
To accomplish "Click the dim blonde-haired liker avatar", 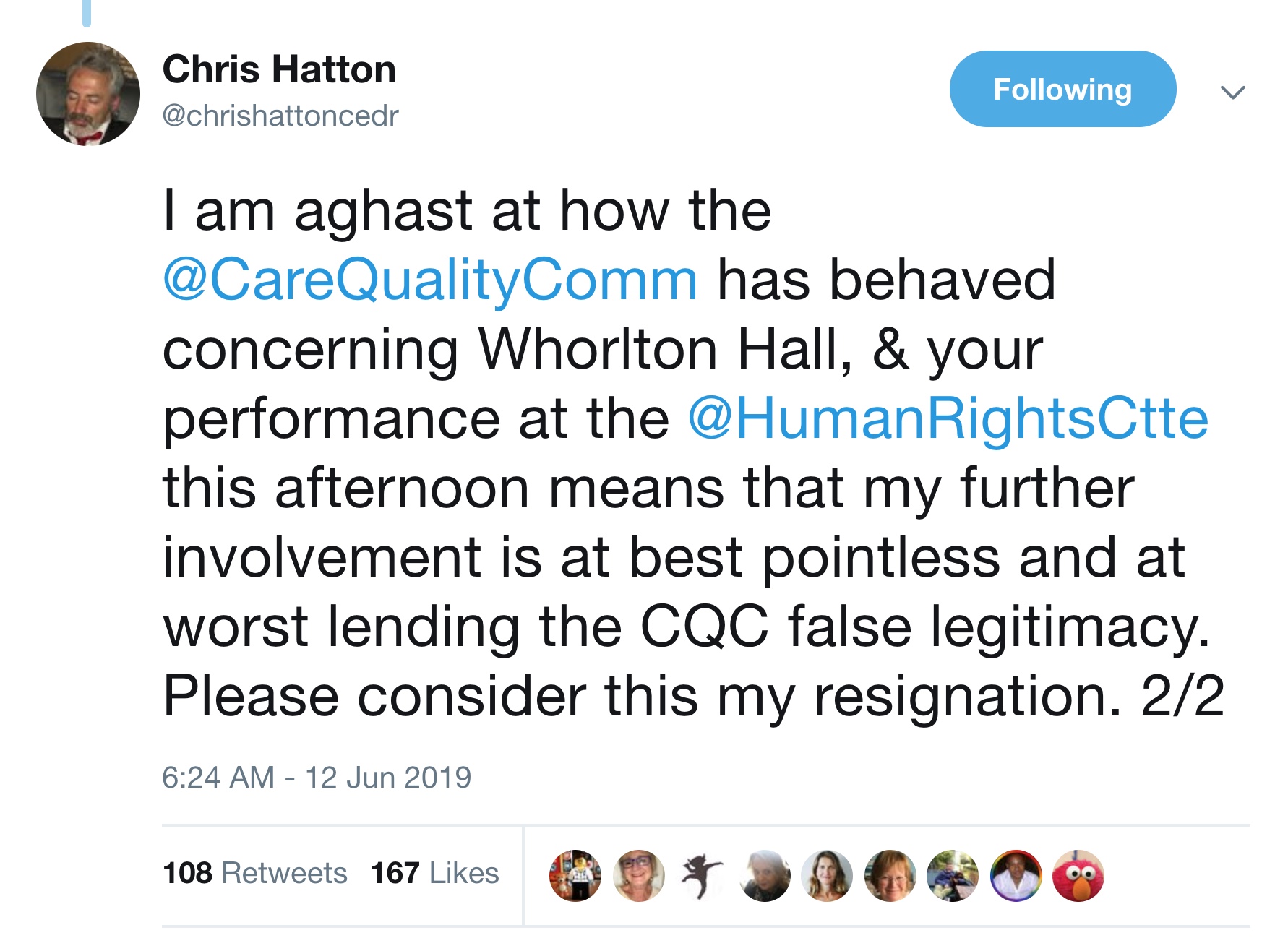I will coord(764,875).
